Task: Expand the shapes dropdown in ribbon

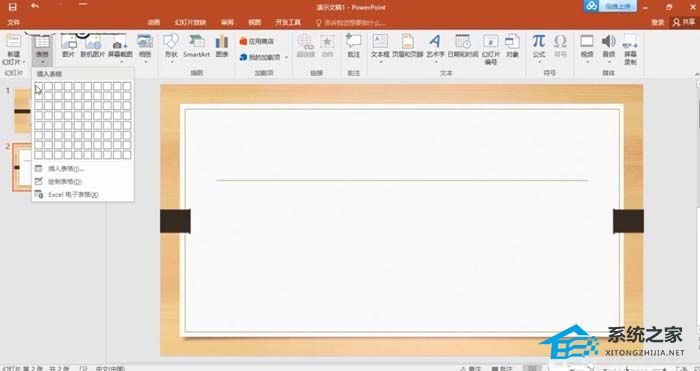Action: tap(172, 62)
